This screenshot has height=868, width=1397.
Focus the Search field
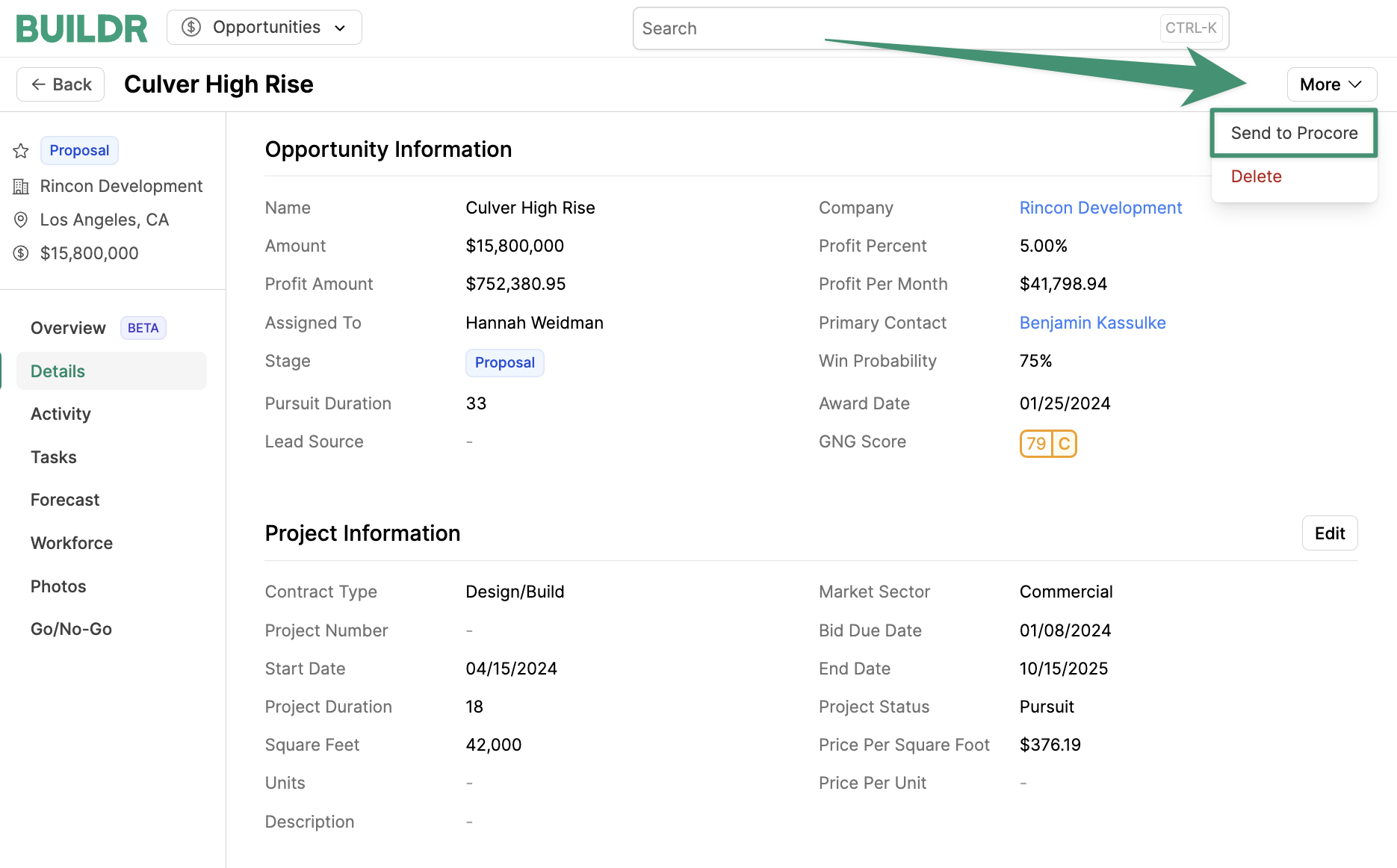tap(896, 28)
